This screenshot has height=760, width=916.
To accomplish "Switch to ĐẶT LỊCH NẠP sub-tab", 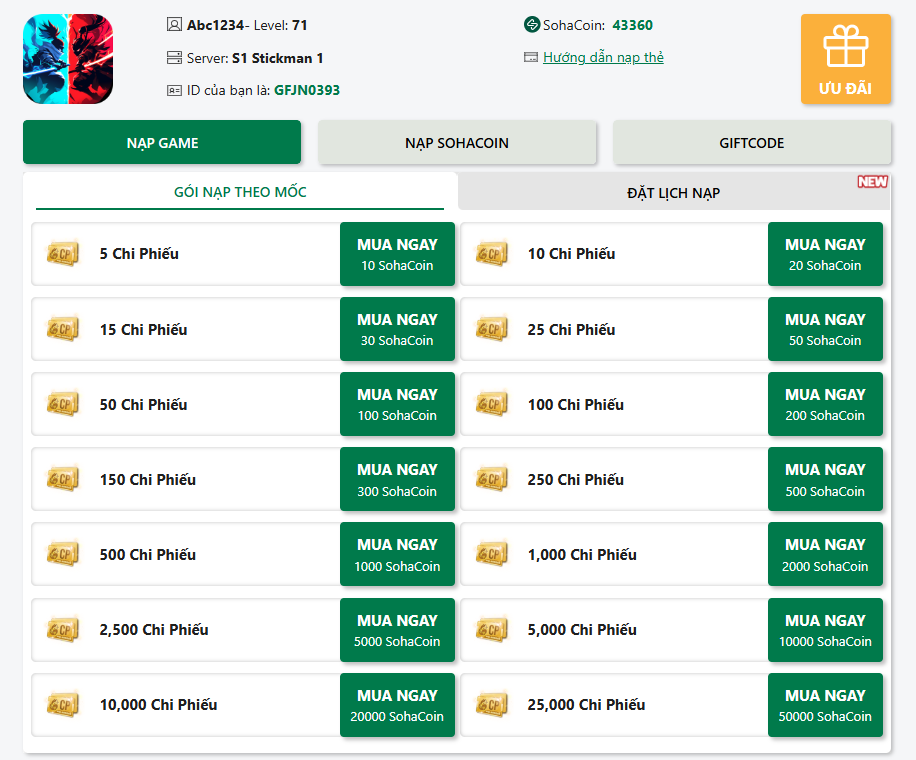I will click(x=674, y=193).
